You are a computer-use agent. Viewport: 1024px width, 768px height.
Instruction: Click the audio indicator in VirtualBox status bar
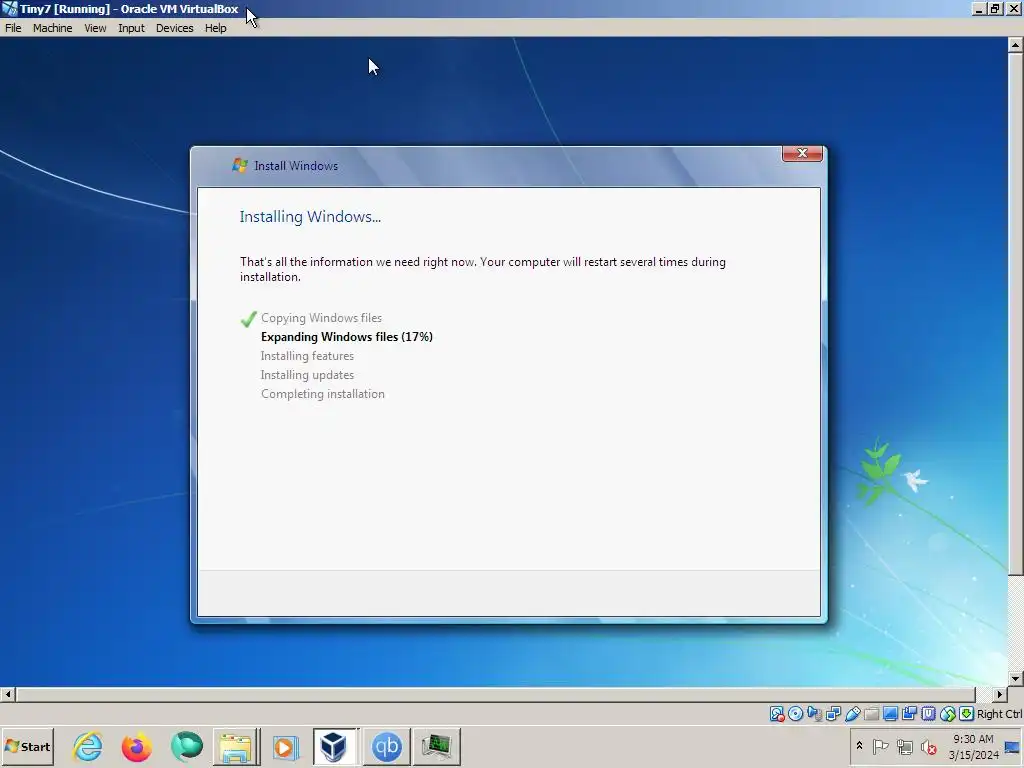[814, 714]
